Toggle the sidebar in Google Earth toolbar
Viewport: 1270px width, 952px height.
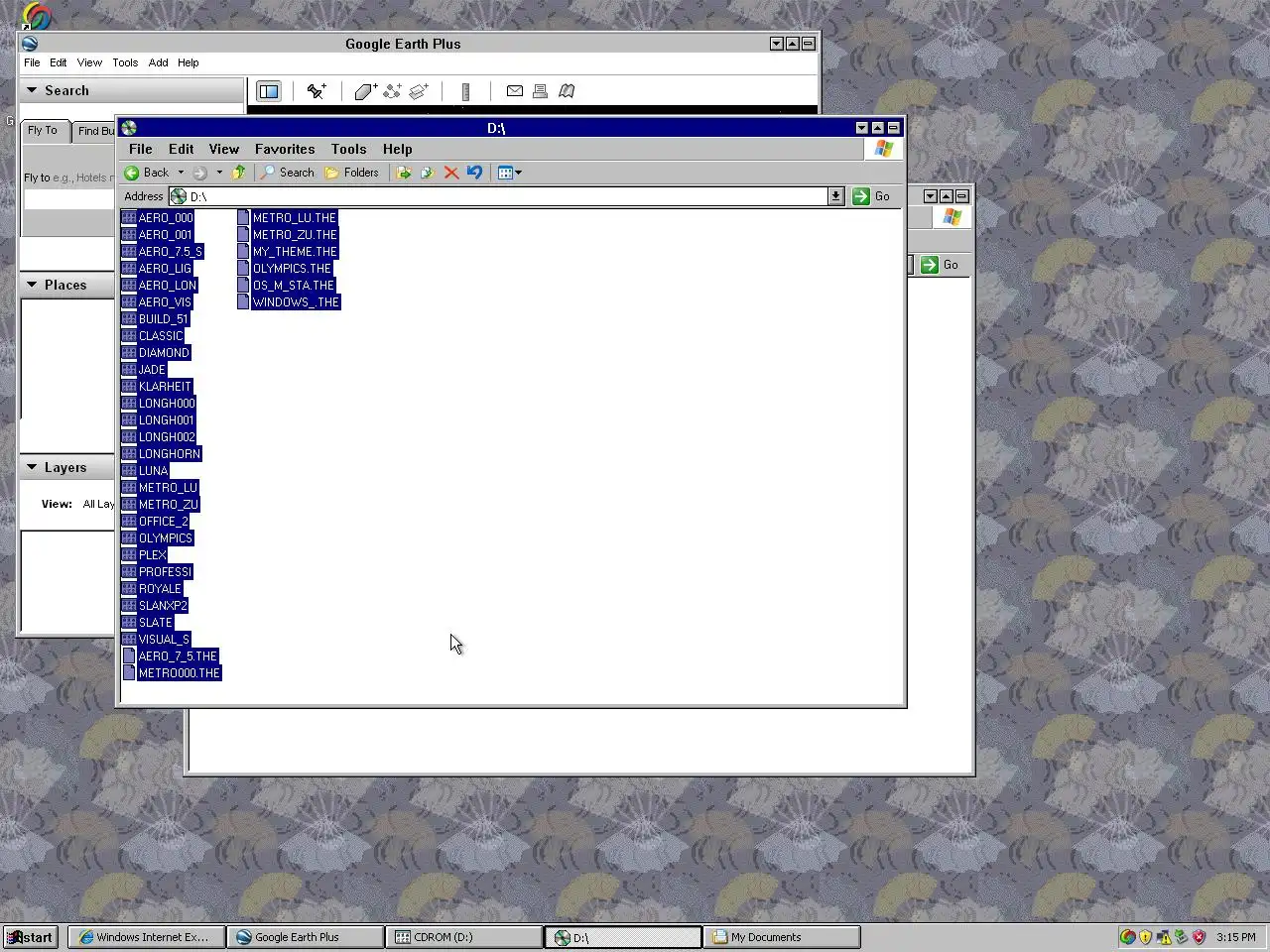[269, 91]
